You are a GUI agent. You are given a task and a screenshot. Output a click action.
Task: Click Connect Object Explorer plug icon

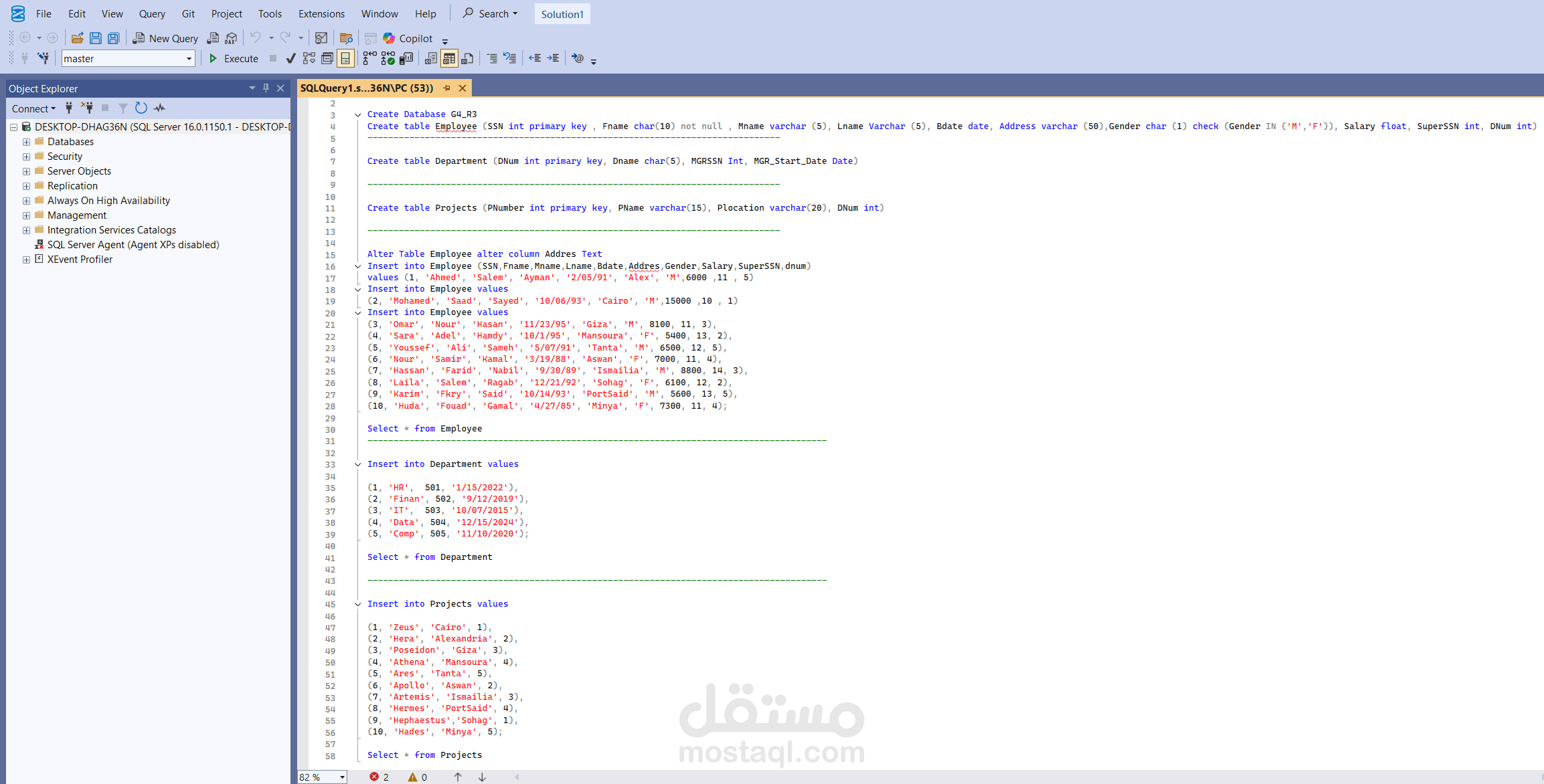point(69,108)
